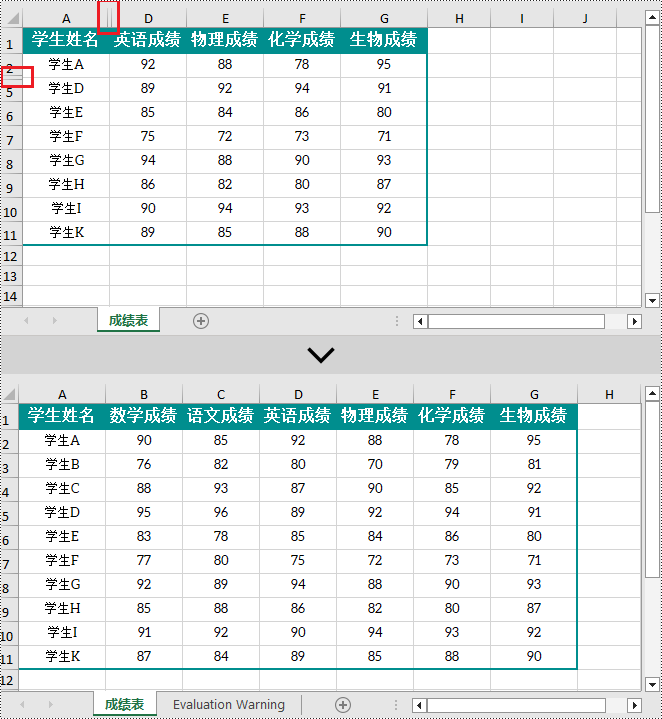Click tab bar split handle in top spreadsheet
Image resolution: width=662 pixels, height=719 pixels.
pyautogui.click(x=397, y=321)
